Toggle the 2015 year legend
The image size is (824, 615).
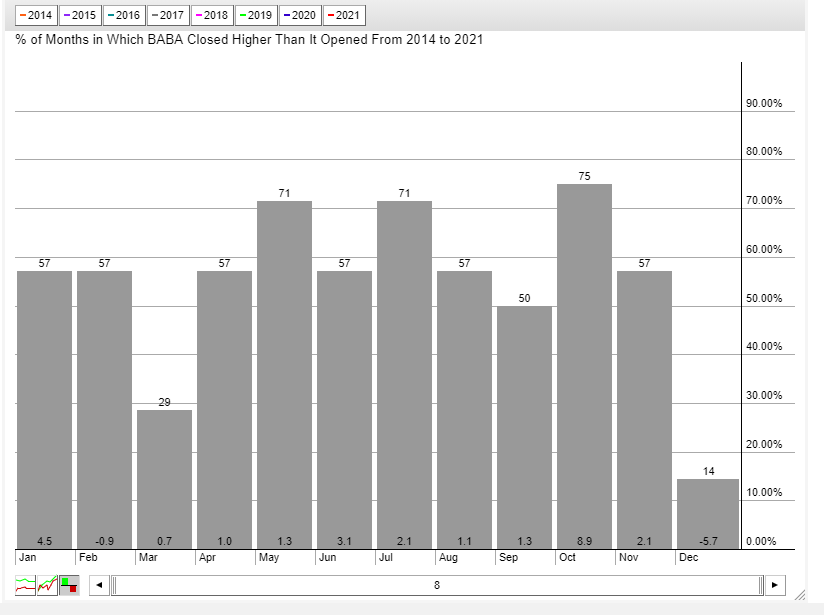point(80,15)
